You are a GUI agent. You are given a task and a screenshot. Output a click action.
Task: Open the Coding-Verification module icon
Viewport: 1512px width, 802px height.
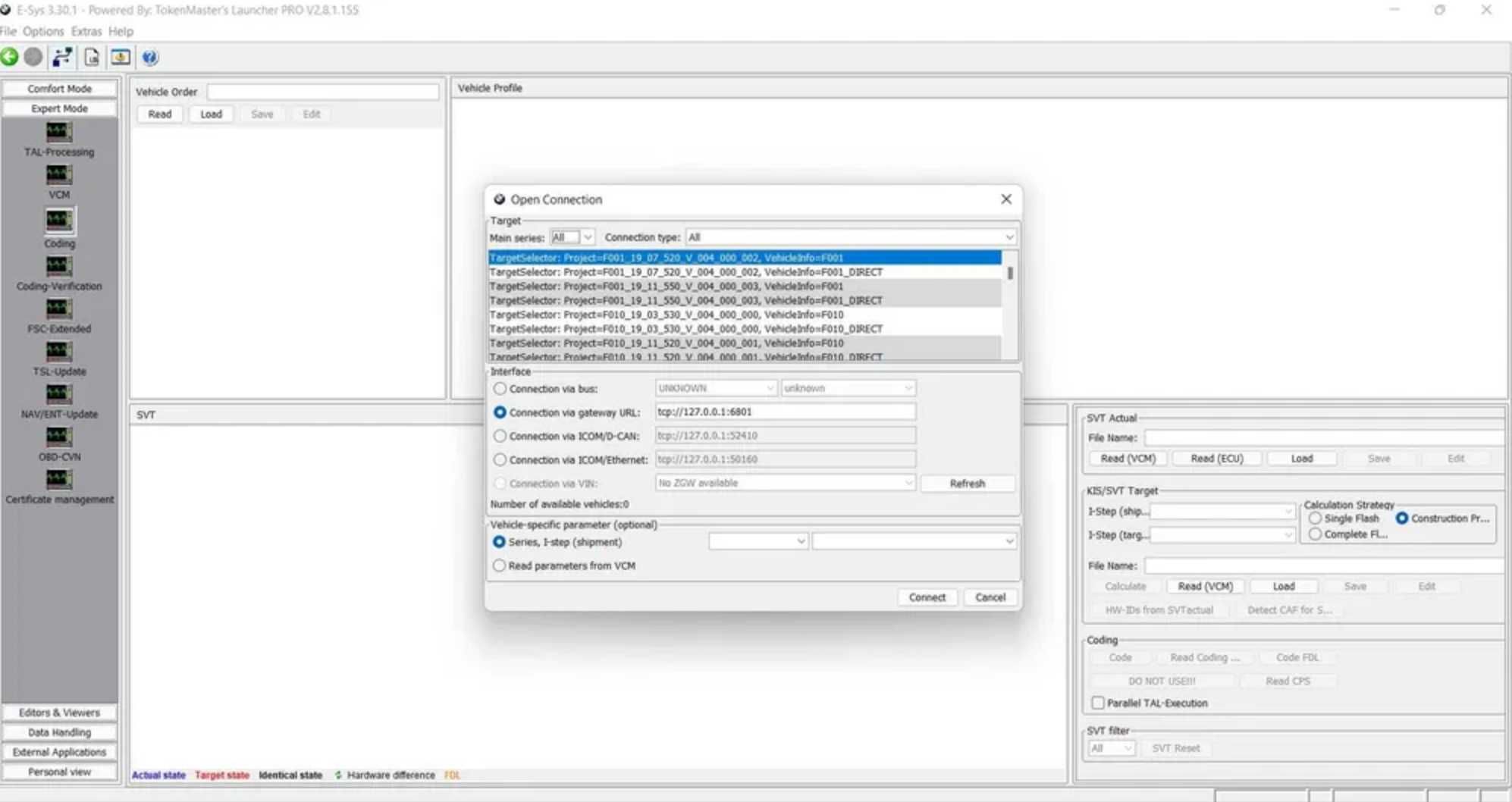click(x=59, y=266)
